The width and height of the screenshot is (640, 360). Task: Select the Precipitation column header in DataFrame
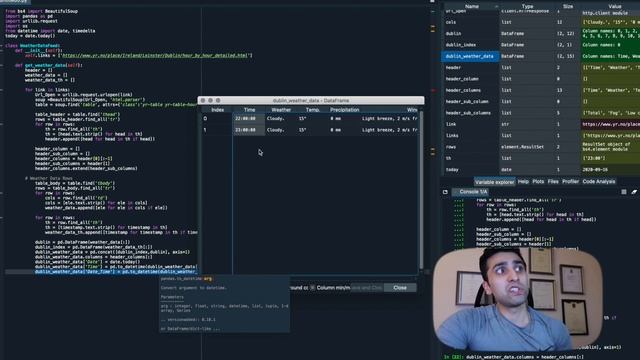tap(344, 110)
